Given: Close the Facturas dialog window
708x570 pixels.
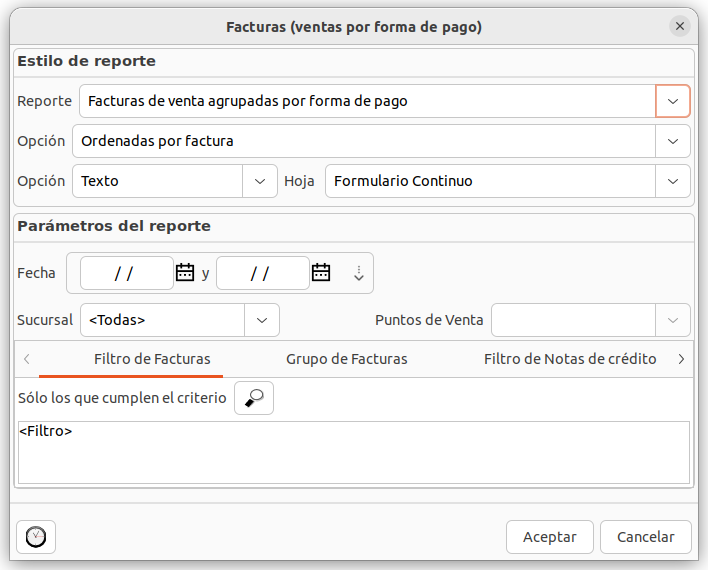Looking at the screenshot, I should 680,27.
